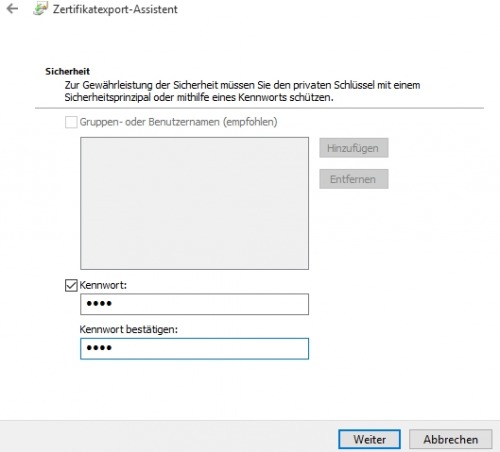The width and height of the screenshot is (500, 452).
Task: Uncheck the Kennwort checkbox
Action: [71, 285]
